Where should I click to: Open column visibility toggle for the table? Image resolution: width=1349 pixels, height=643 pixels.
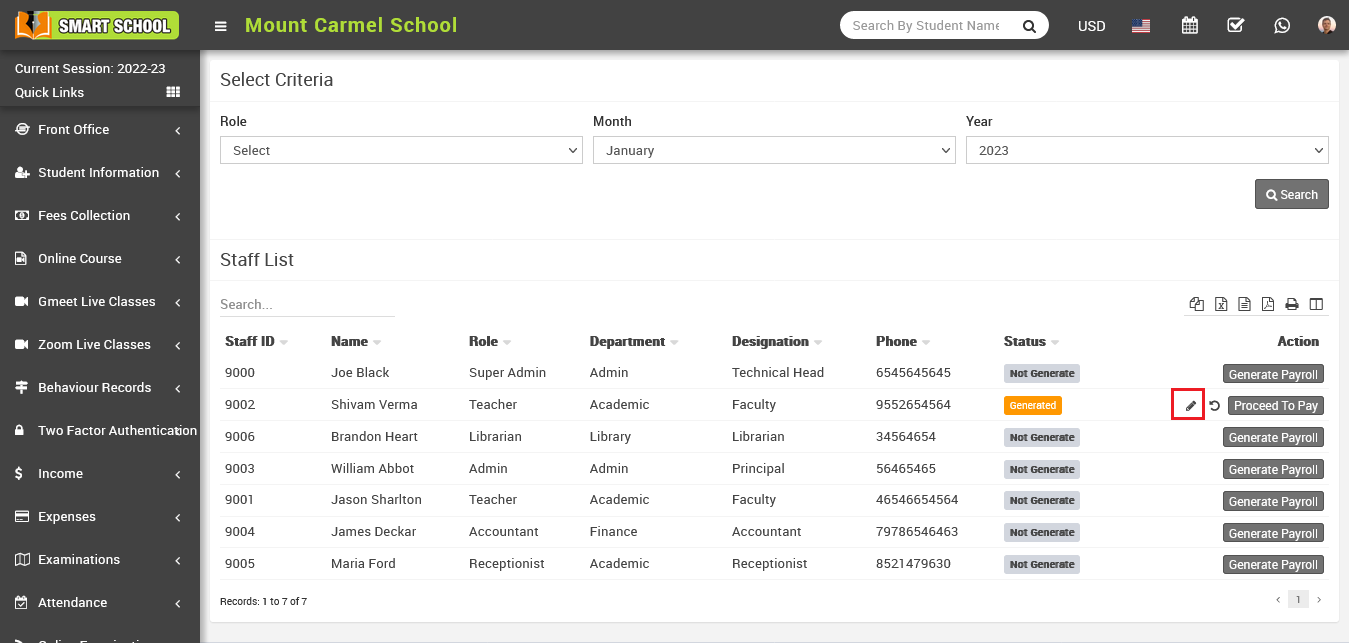click(x=1316, y=304)
